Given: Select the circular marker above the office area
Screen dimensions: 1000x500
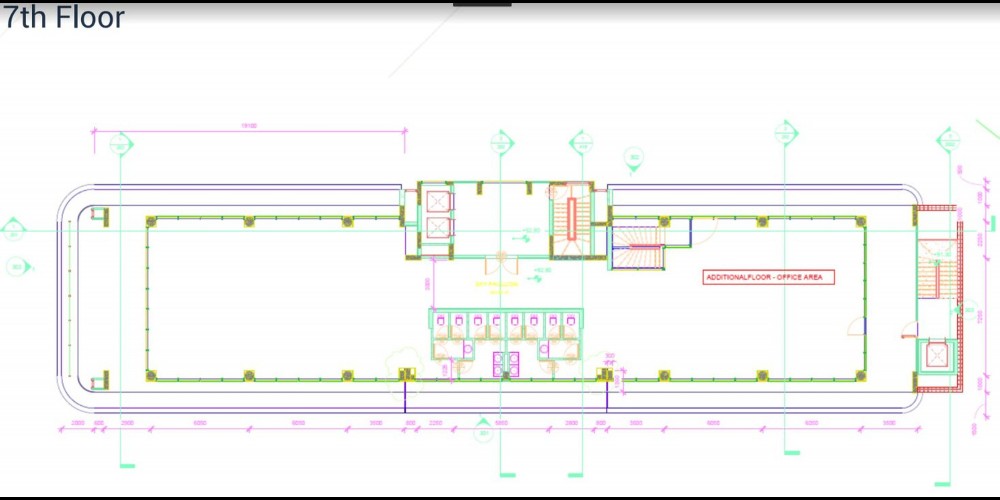Looking at the screenshot, I should (x=633, y=156).
